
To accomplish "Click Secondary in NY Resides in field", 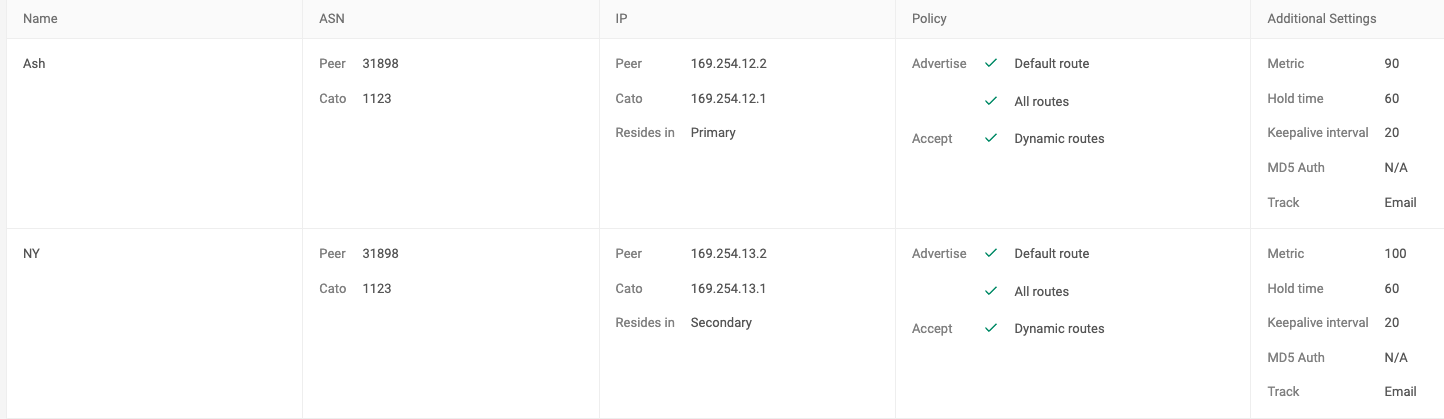I will click(721, 322).
